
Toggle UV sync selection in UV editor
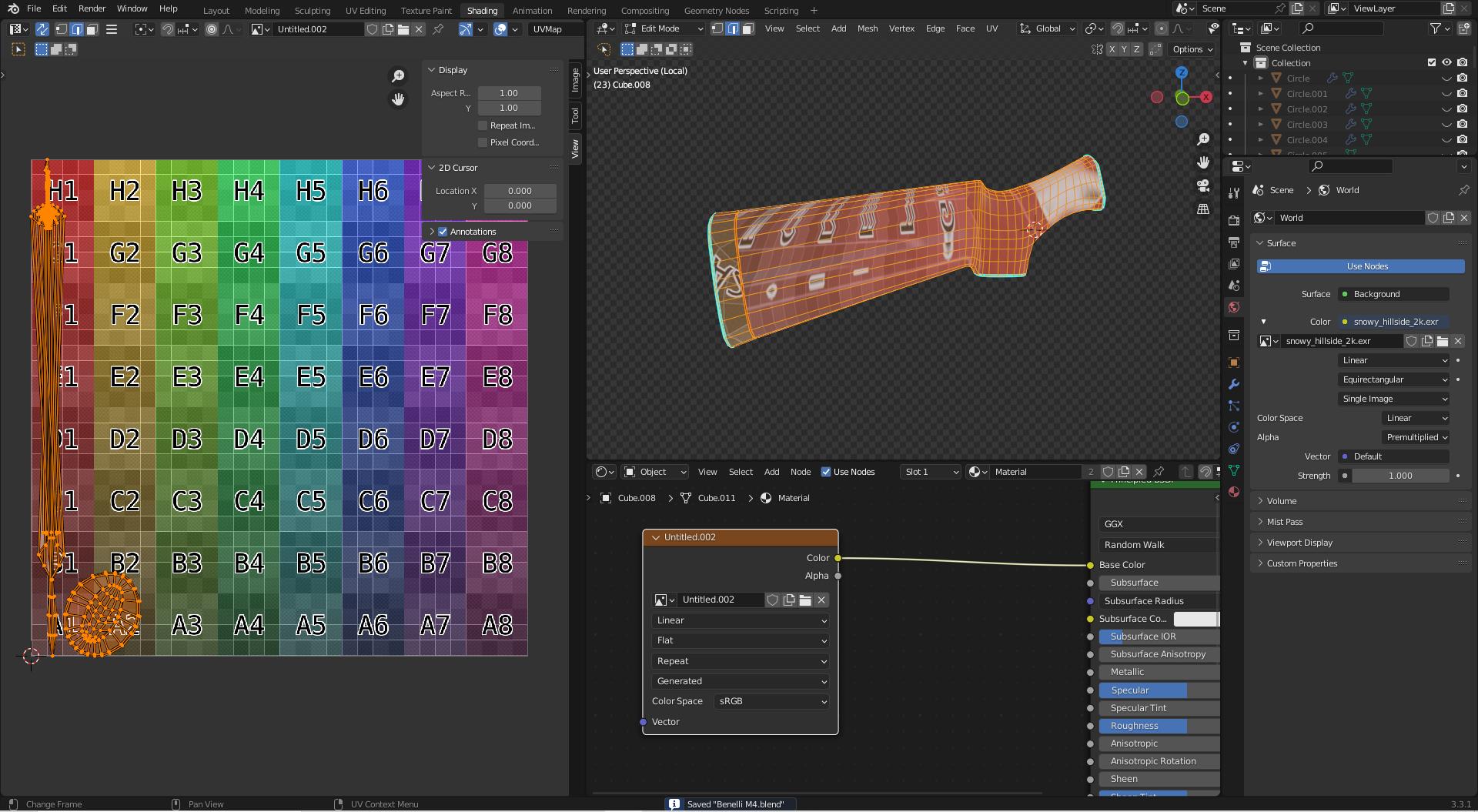pos(42,29)
